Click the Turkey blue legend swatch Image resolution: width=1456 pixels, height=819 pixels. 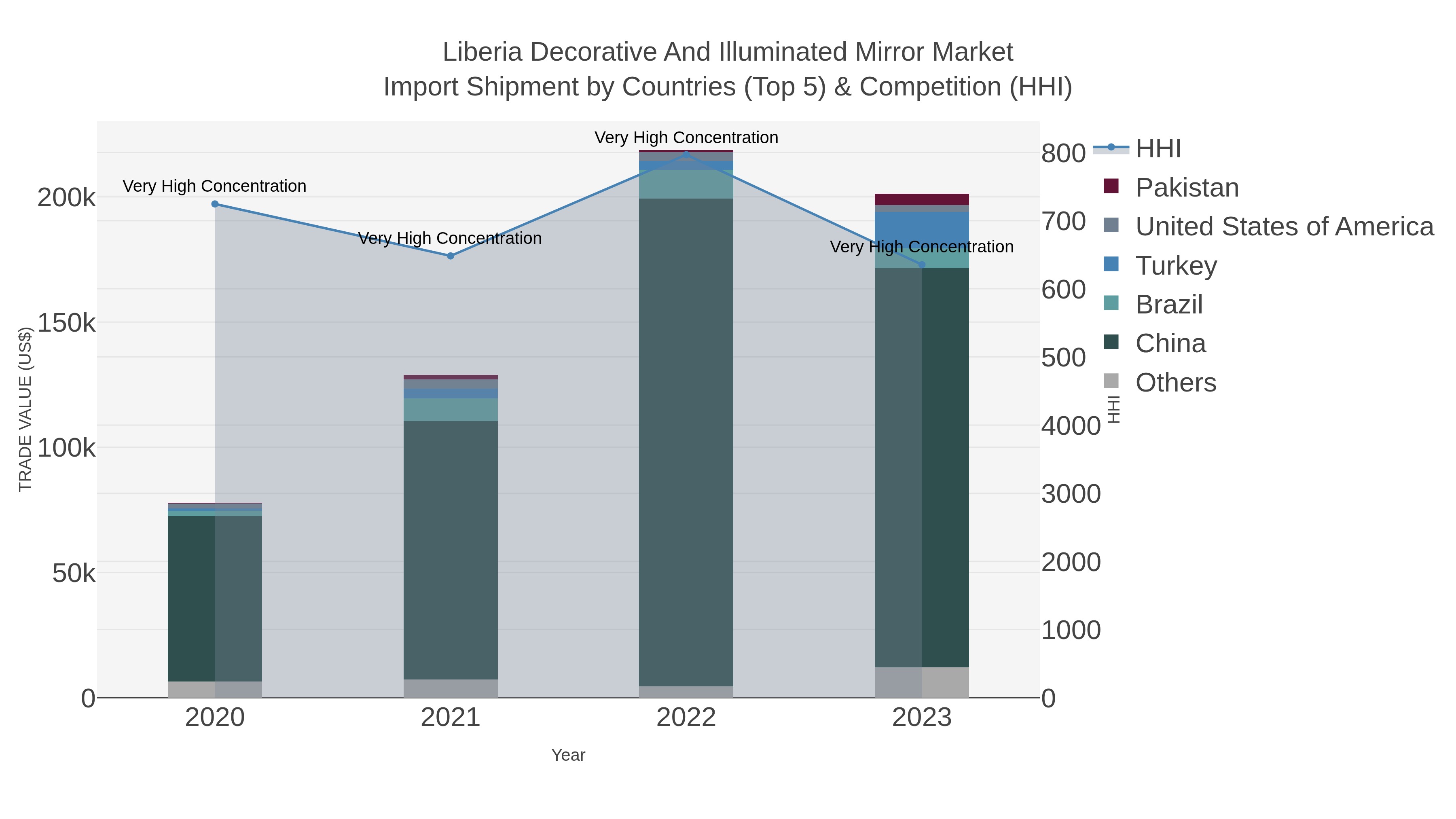click(1111, 264)
